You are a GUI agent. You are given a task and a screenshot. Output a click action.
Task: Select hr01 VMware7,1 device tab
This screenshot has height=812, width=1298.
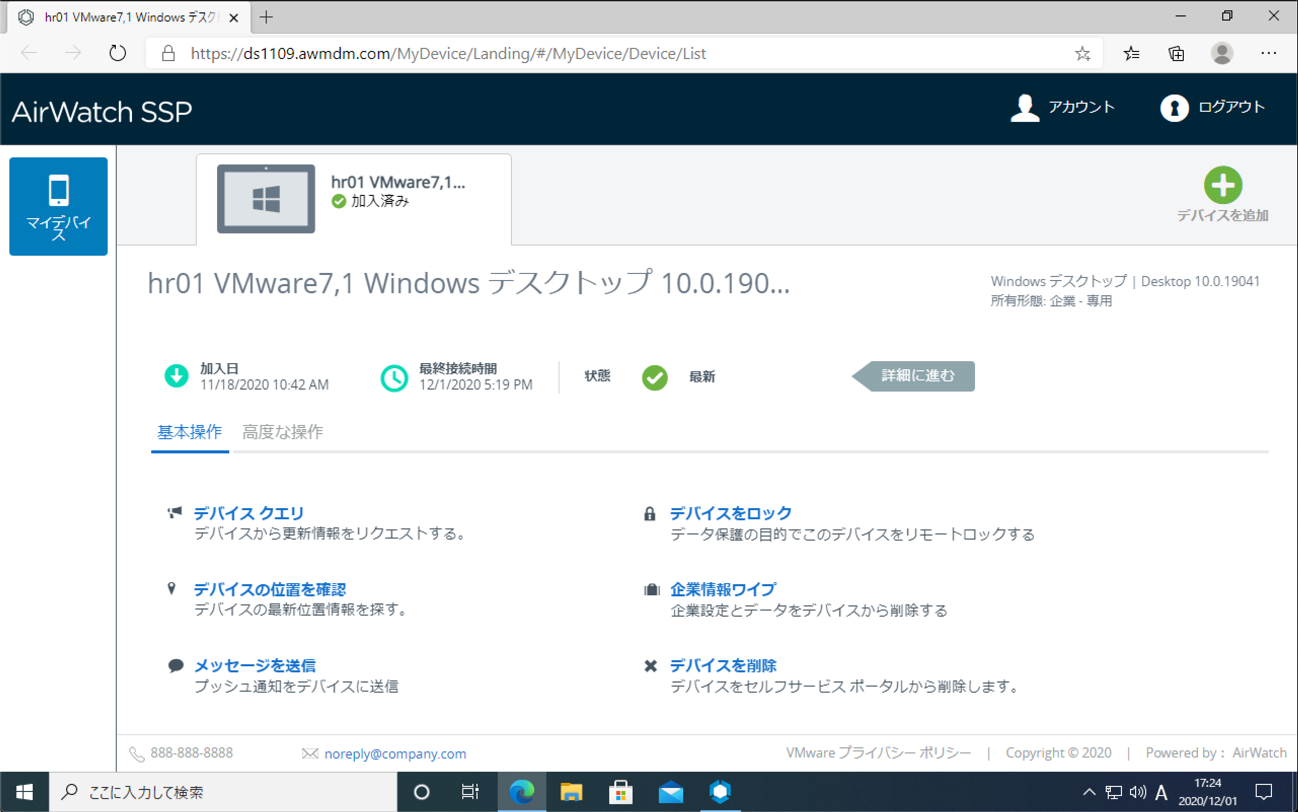tap(354, 199)
